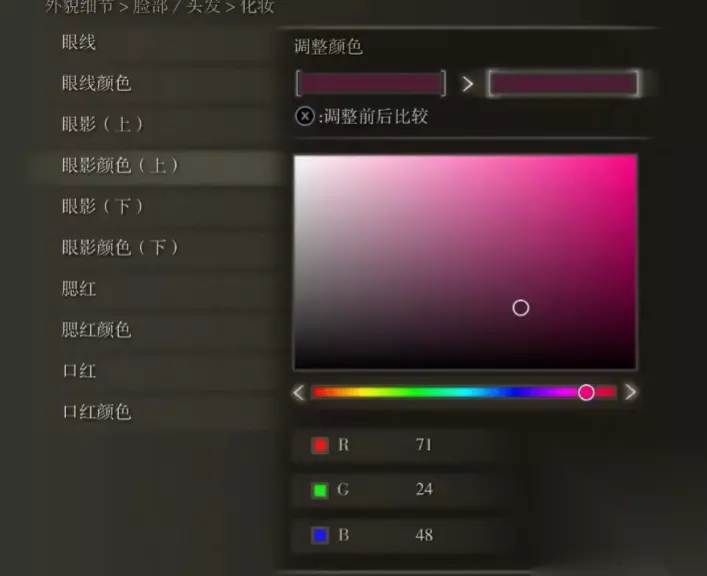The image size is (707, 576).
Task: Click the hue slider left arrow
Action: [x=298, y=392]
